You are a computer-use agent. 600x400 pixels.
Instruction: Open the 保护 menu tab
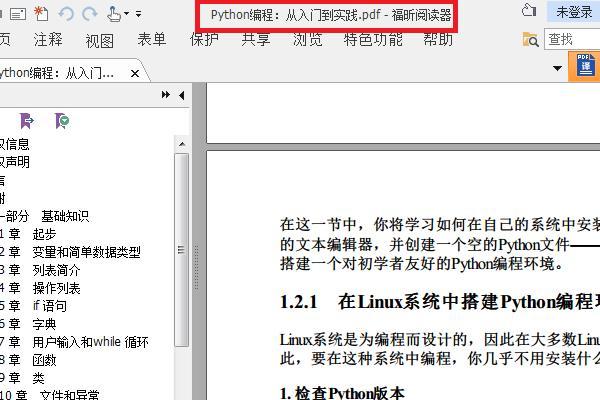pyautogui.click(x=204, y=39)
